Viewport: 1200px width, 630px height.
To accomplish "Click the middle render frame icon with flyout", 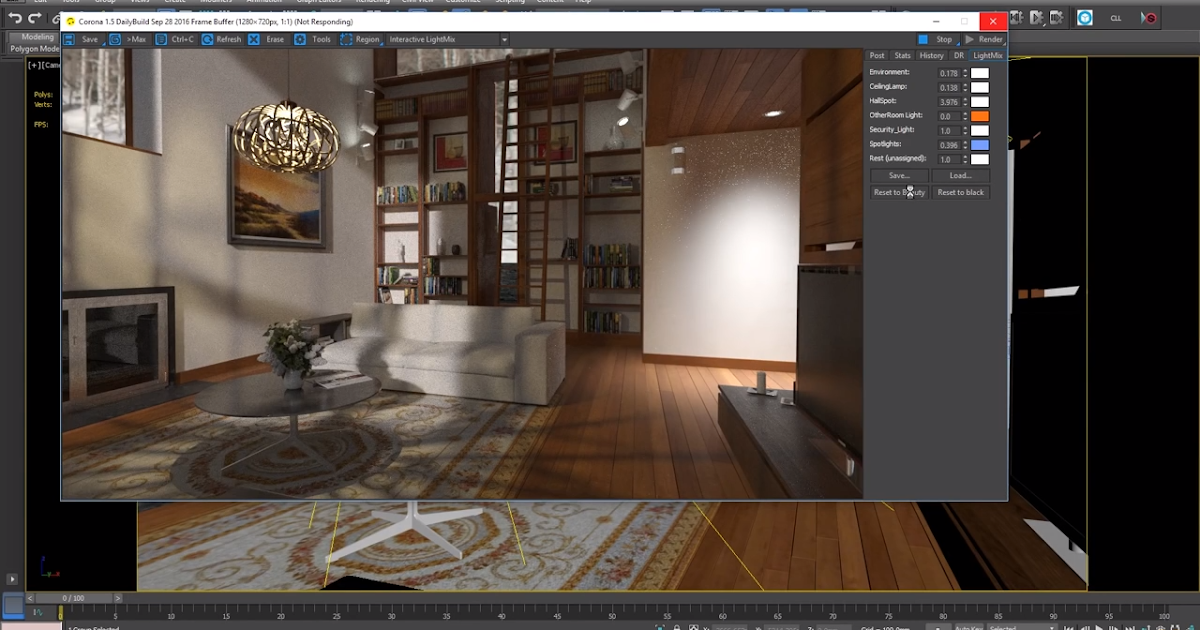I will pyautogui.click(x=1037, y=18).
